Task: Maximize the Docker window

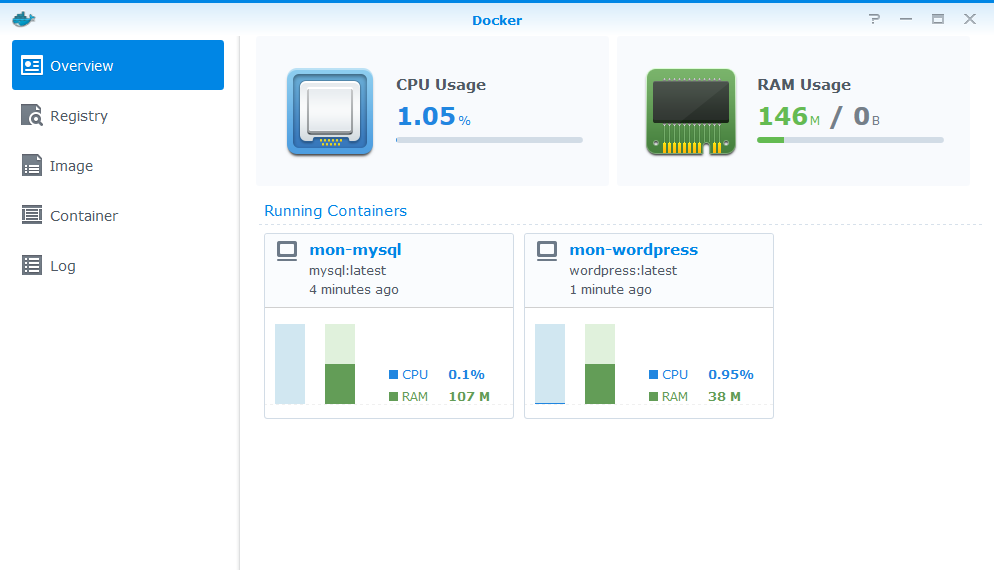Action: pyautogui.click(x=937, y=19)
